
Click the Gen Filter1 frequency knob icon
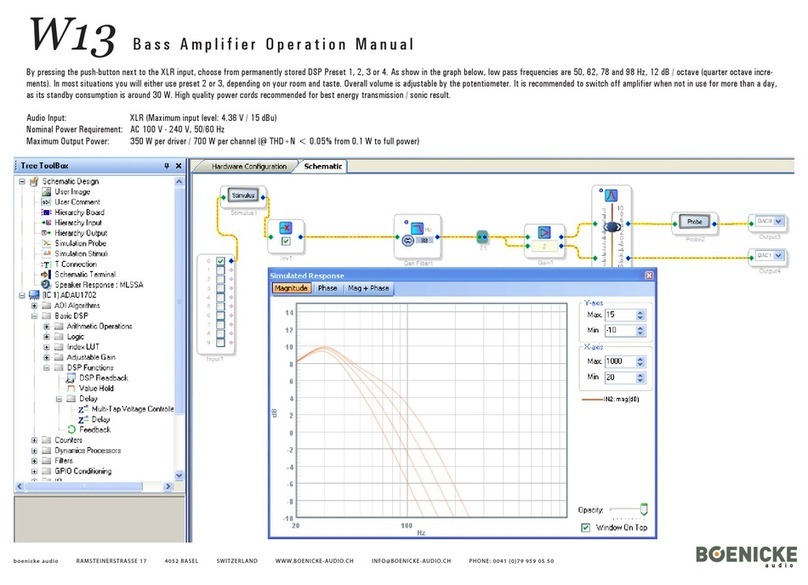click(408, 240)
